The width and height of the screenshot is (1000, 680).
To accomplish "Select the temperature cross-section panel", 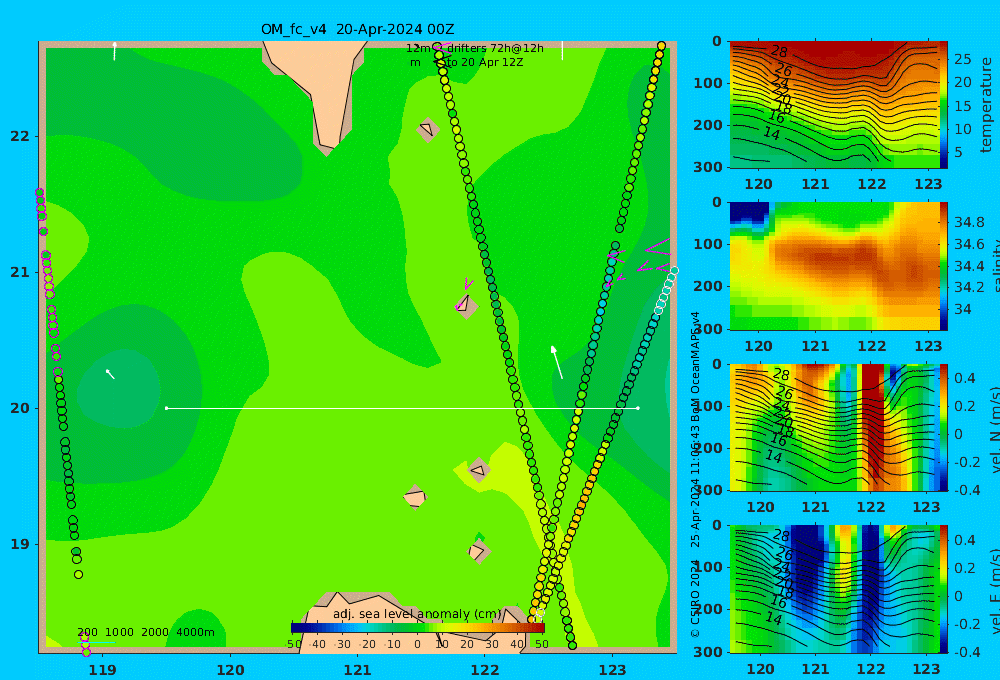I will tap(834, 105).
